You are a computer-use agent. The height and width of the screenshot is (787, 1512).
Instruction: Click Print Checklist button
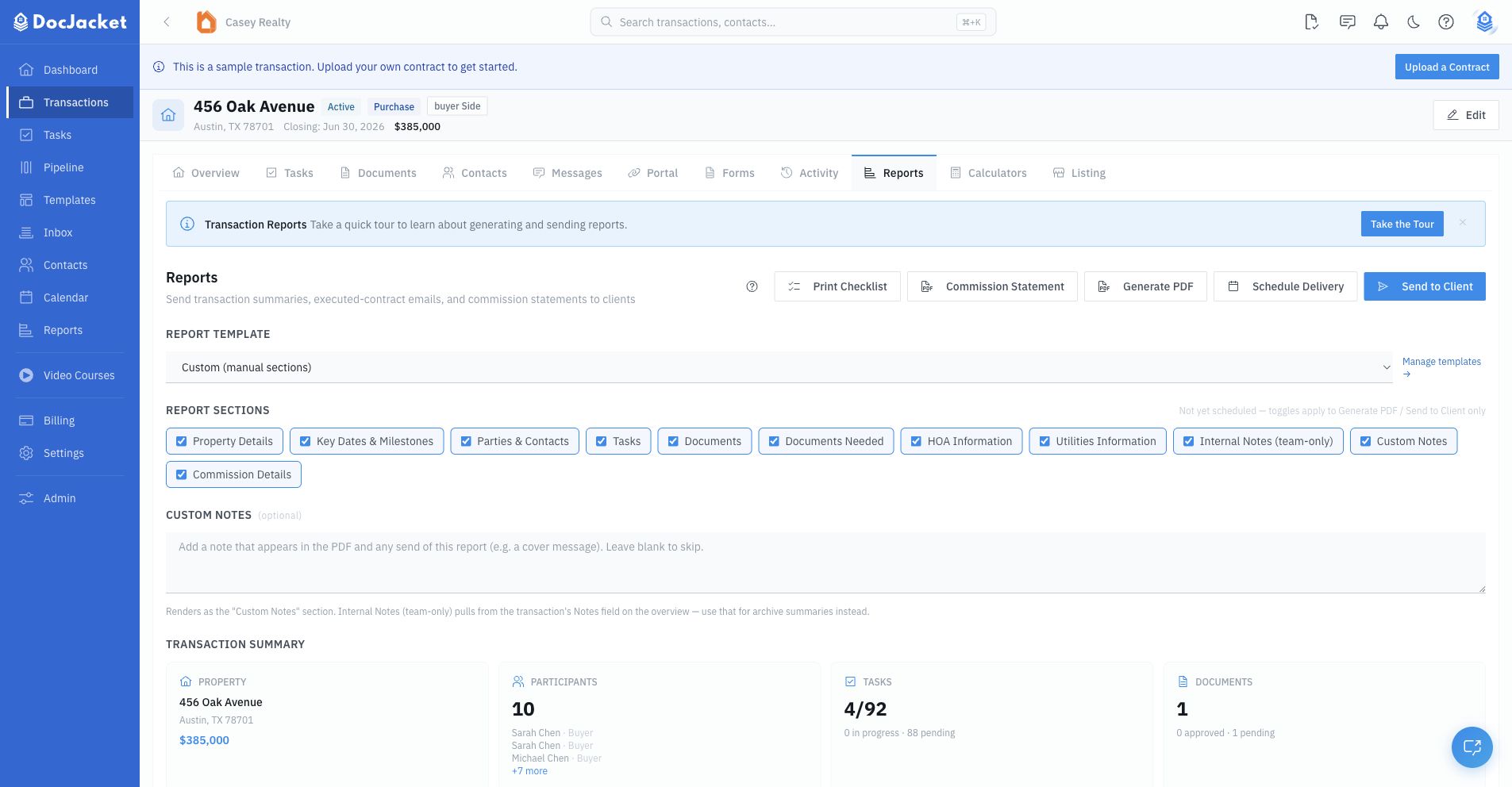(x=837, y=286)
